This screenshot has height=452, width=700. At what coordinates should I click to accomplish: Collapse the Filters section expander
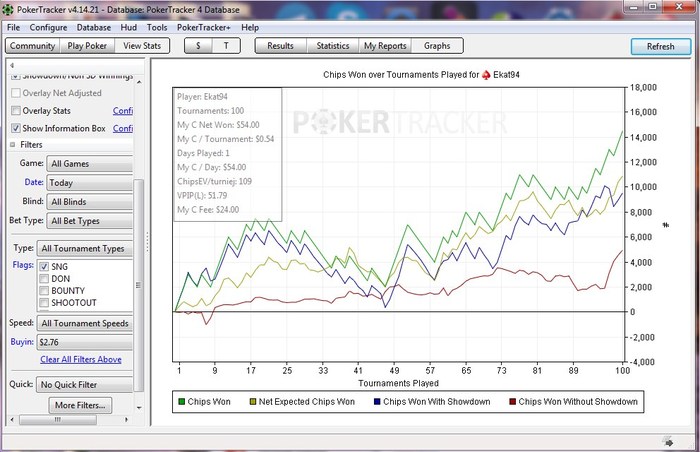coord(12,145)
